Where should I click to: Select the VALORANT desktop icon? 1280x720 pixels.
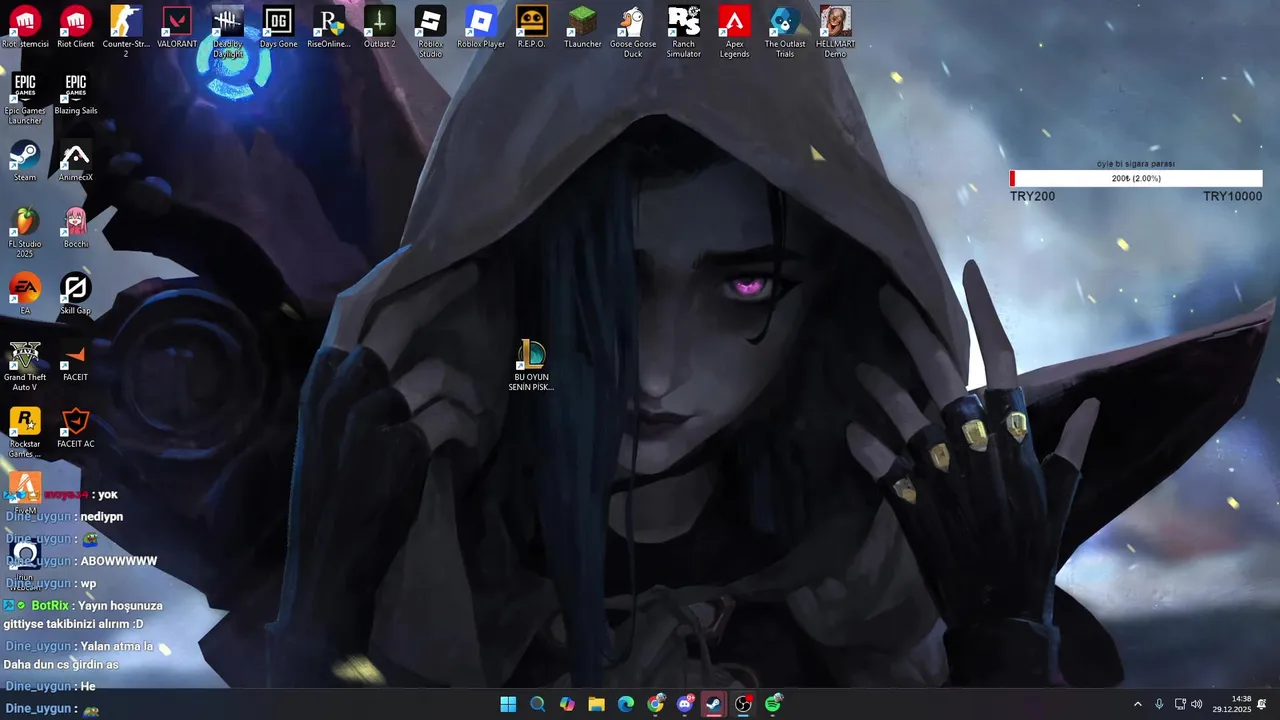[x=177, y=27]
